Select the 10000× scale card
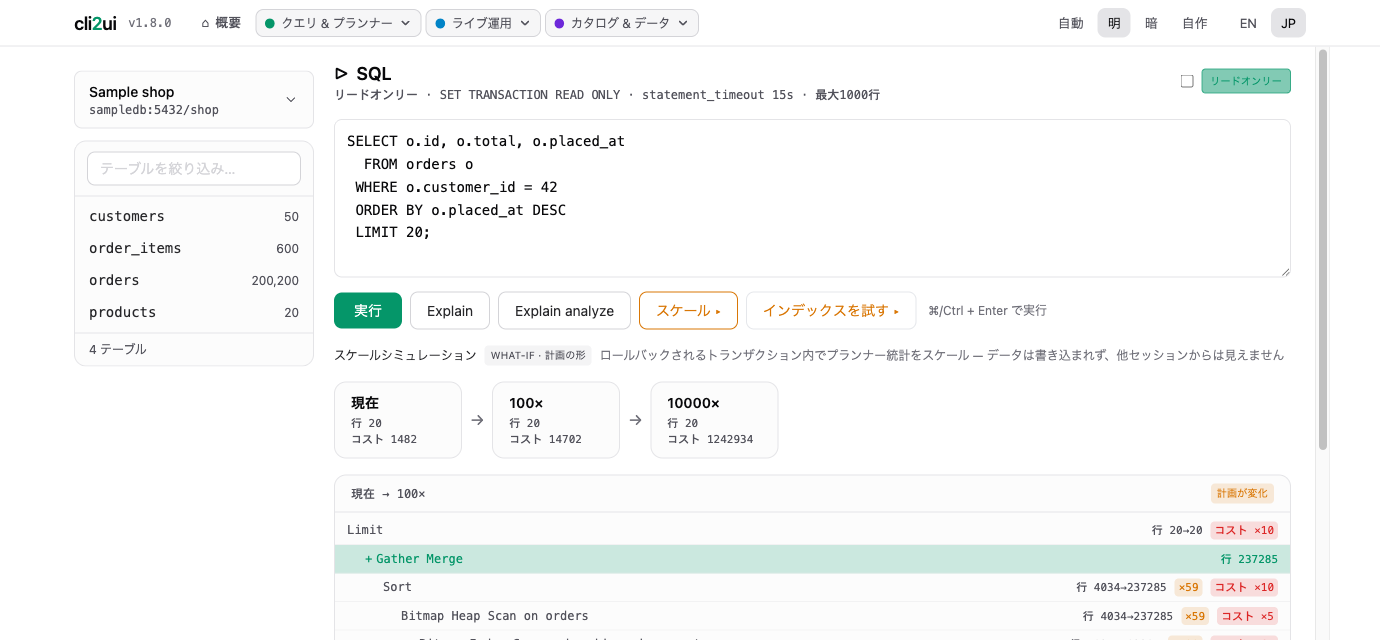 (714, 420)
